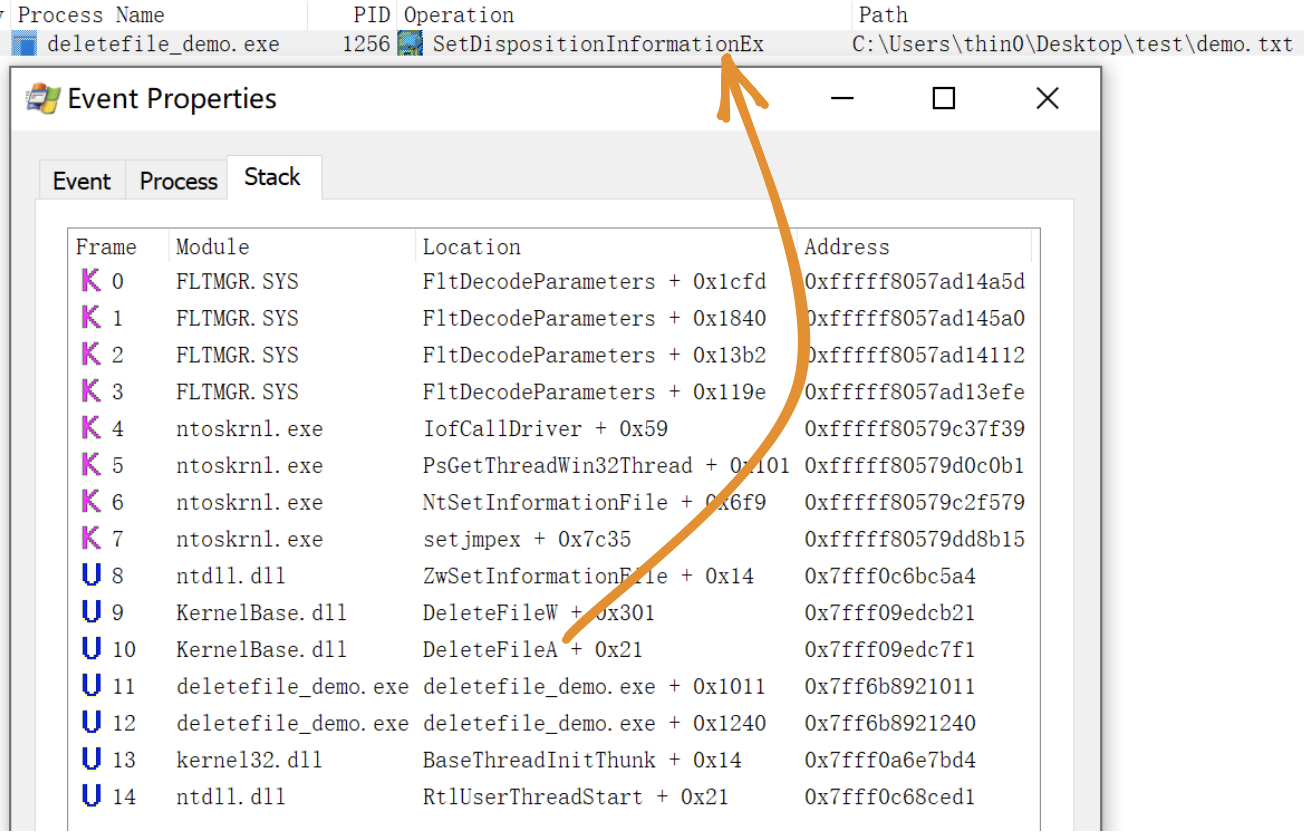Click the Event Properties window icon

(42, 98)
